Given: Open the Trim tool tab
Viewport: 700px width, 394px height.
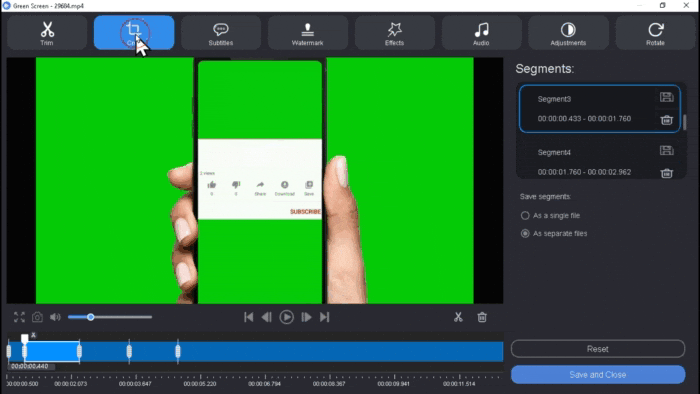Looking at the screenshot, I should tap(47, 33).
